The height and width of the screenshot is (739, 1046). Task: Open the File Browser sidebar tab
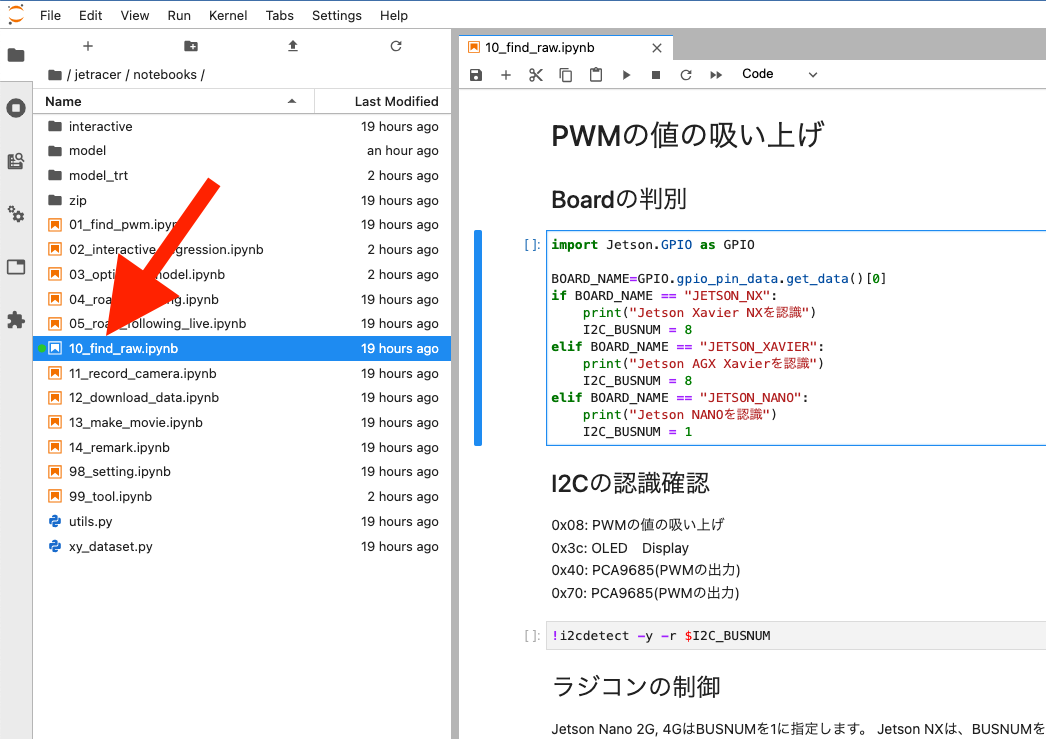tap(16, 55)
